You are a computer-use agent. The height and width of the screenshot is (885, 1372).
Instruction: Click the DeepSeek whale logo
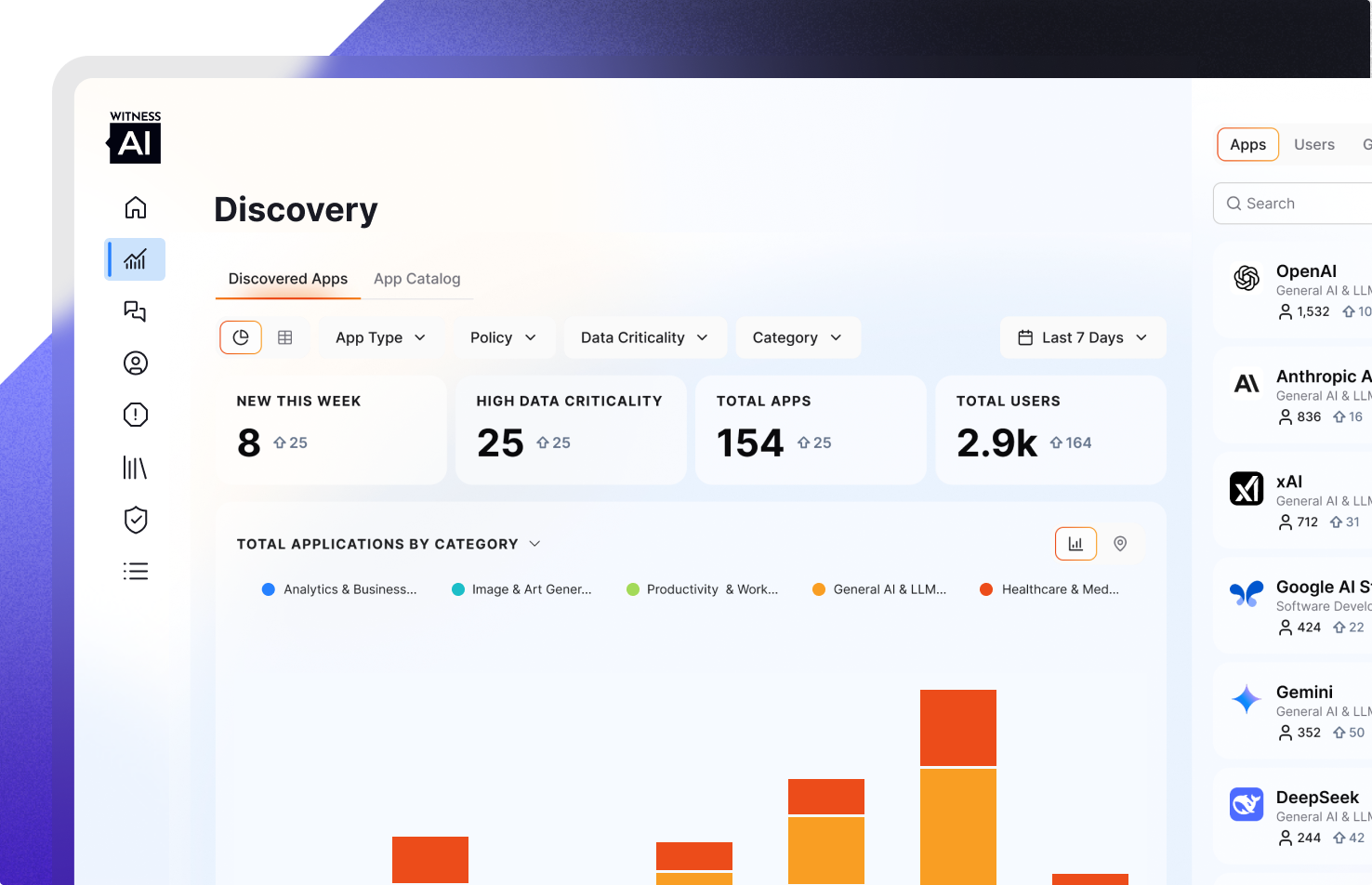(1247, 804)
